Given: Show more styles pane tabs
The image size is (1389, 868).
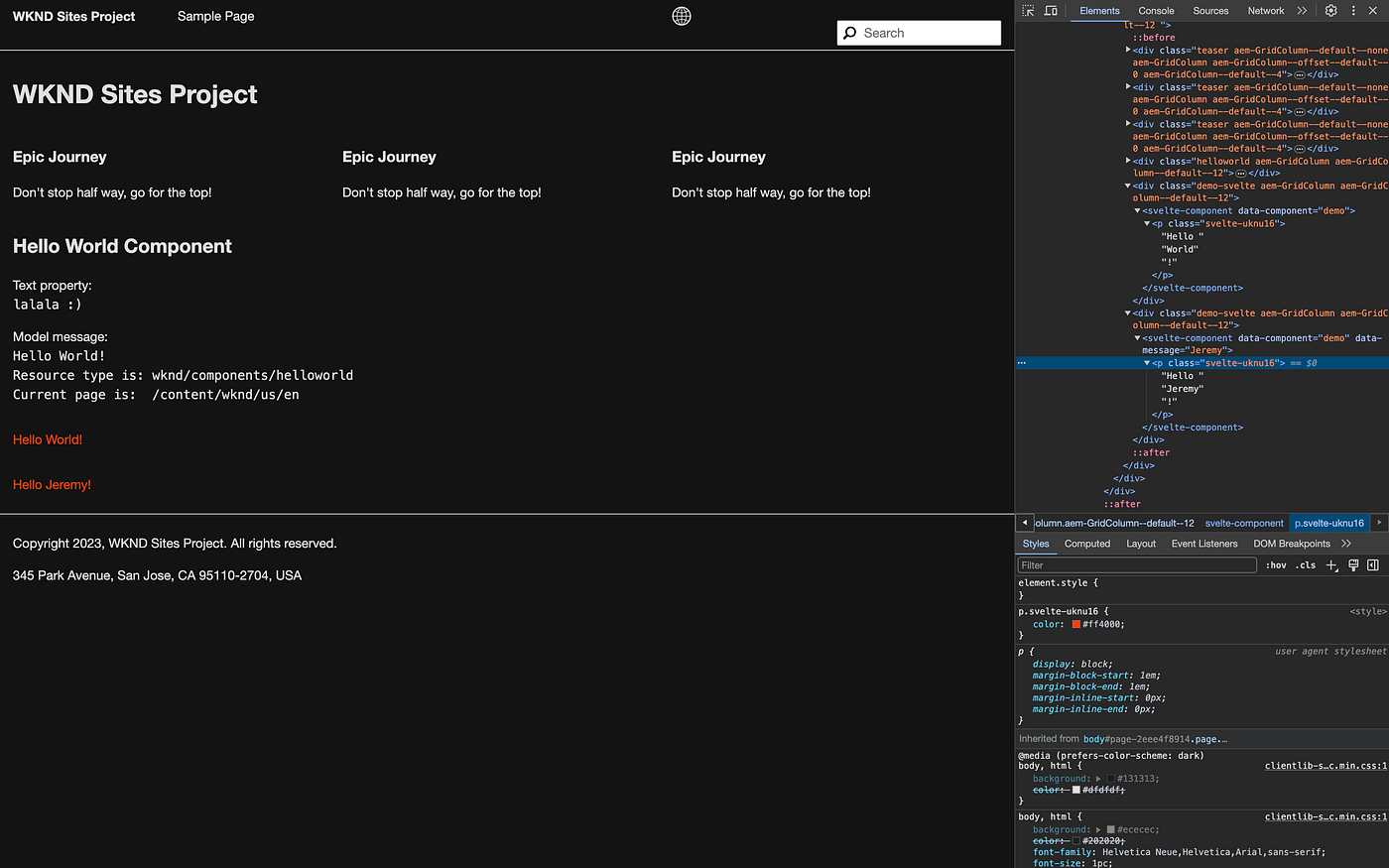Looking at the screenshot, I should [1346, 544].
